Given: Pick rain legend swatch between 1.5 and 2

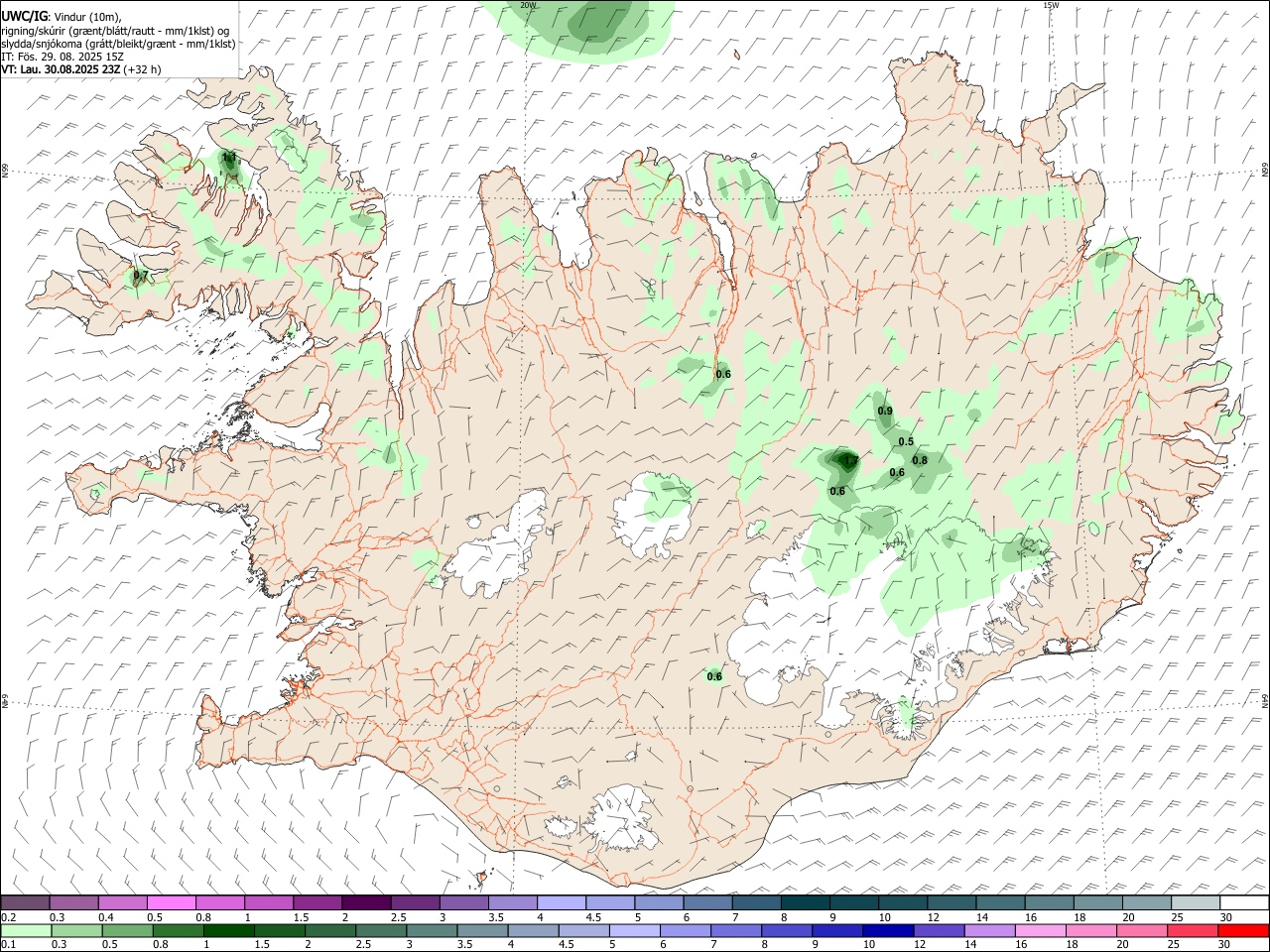Looking at the screenshot, I should [x=279, y=930].
